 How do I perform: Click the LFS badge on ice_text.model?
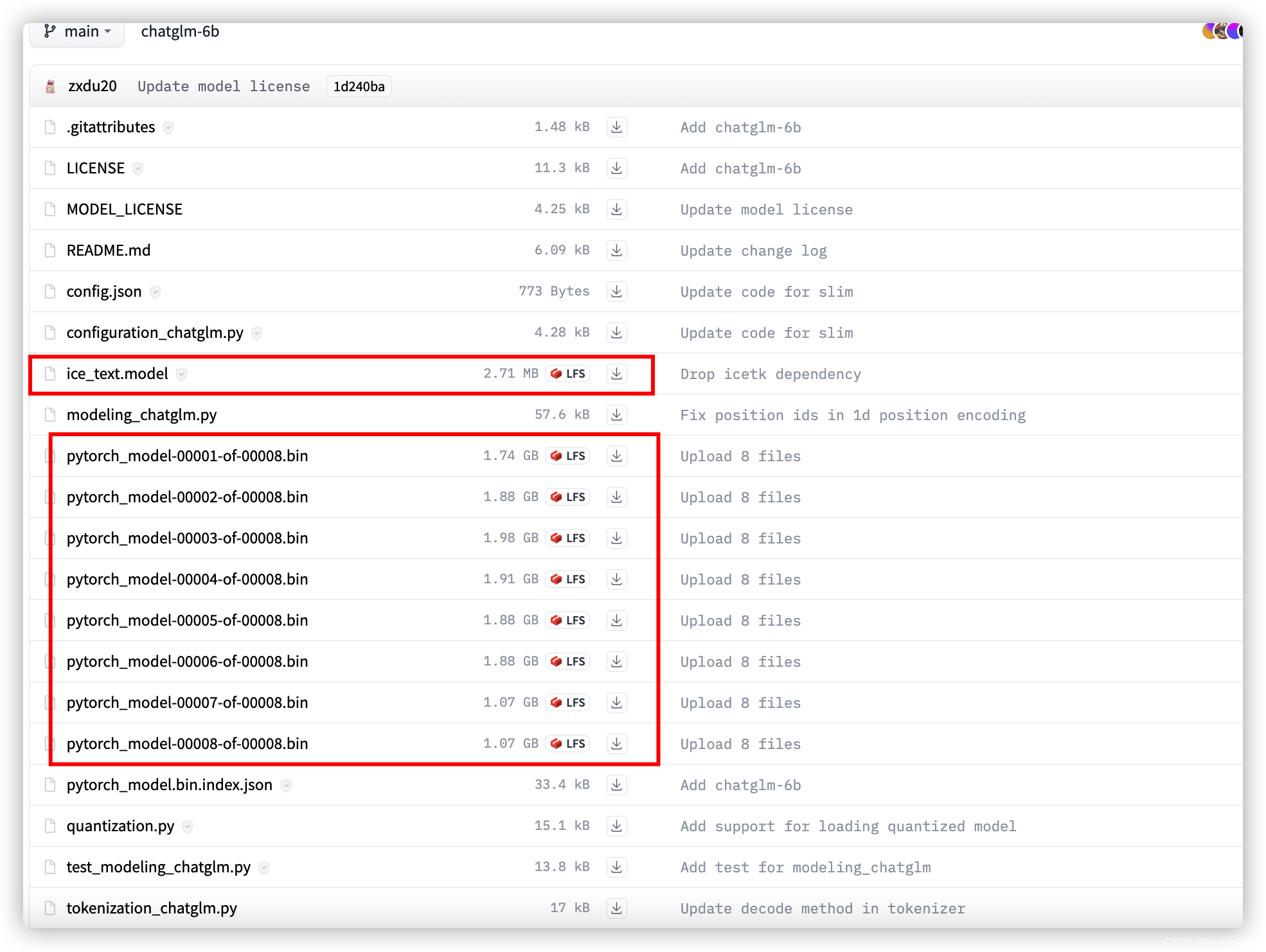(x=568, y=374)
